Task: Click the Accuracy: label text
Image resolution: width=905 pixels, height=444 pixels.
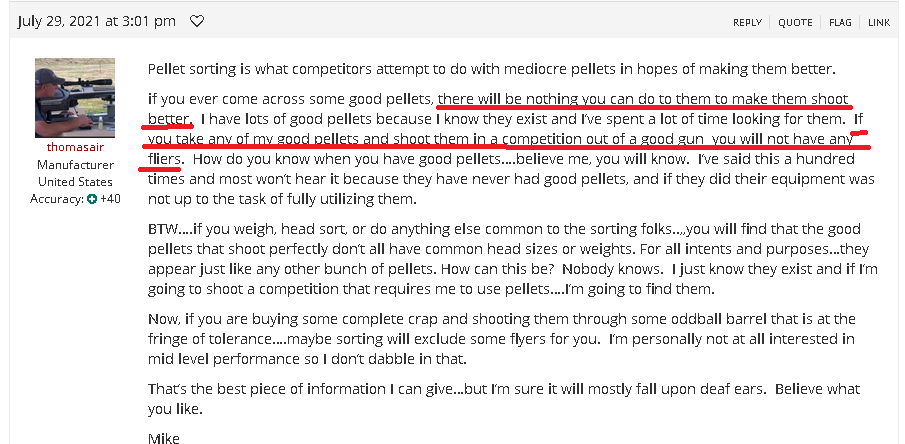Action: (x=57, y=200)
